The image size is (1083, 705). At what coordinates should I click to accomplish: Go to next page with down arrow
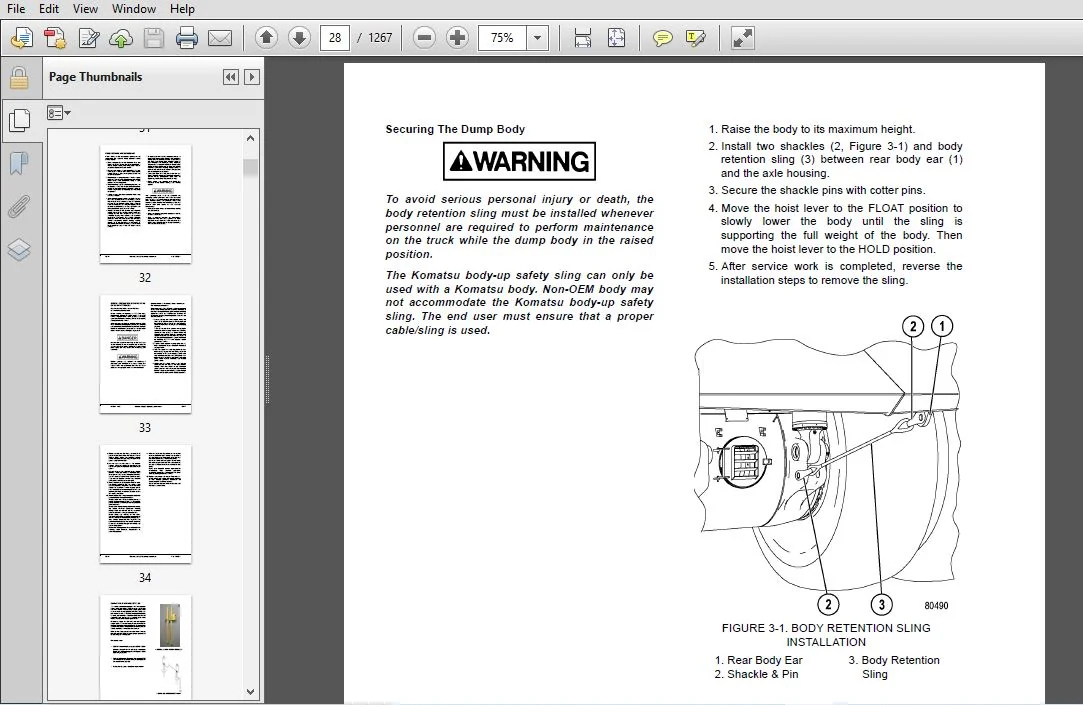coord(299,37)
